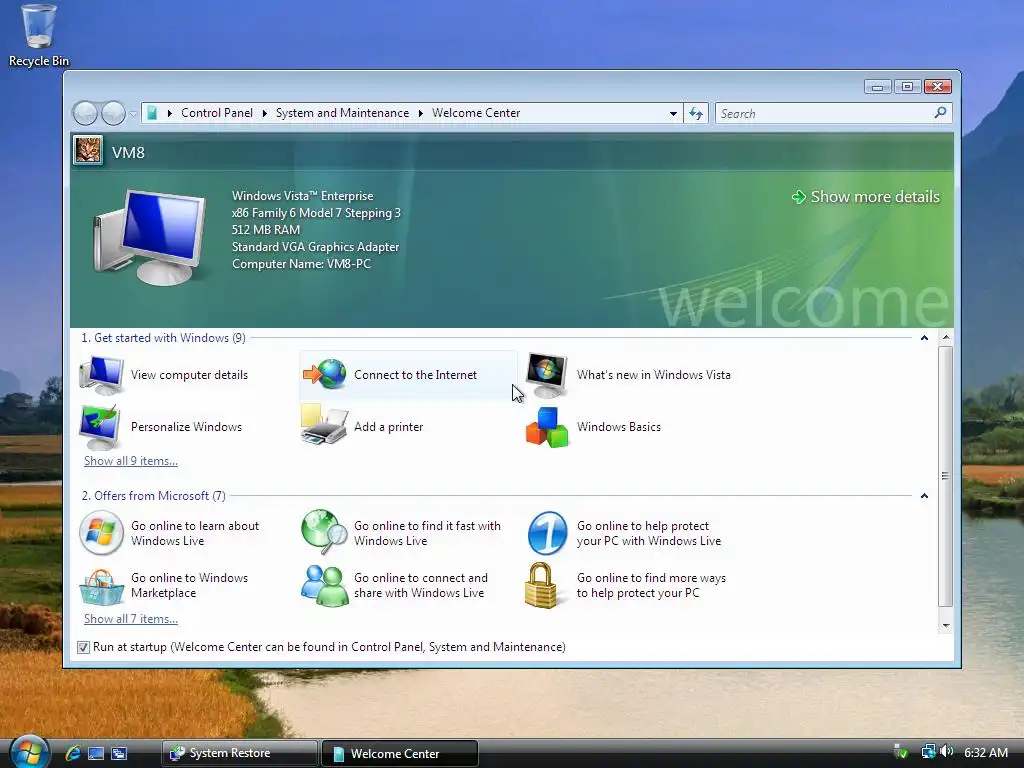Click System and Maintenance breadcrumb
The height and width of the screenshot is (768, 1024).
(342, 113)
